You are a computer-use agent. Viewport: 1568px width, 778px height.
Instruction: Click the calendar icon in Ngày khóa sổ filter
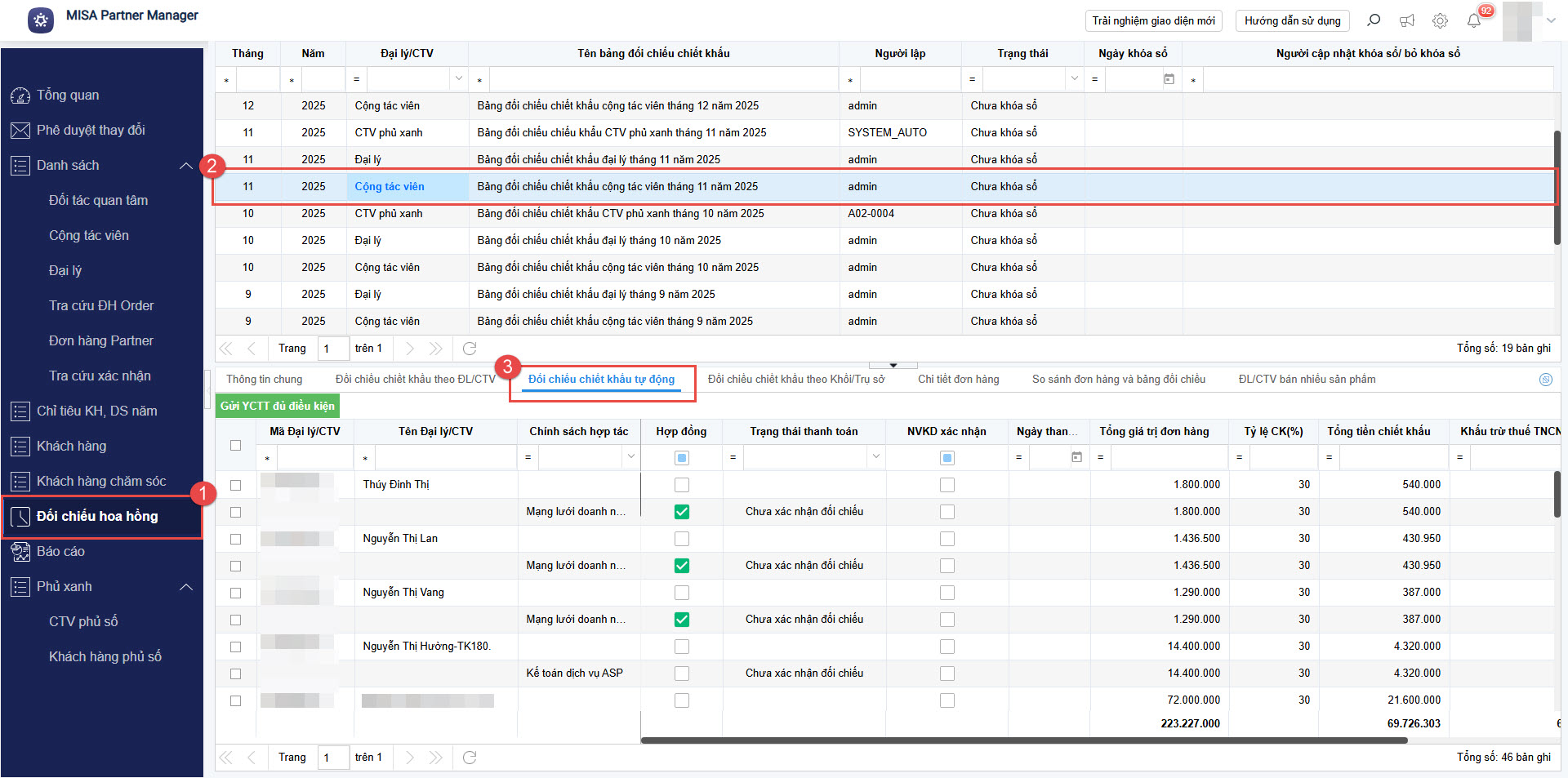(1169, 79)
